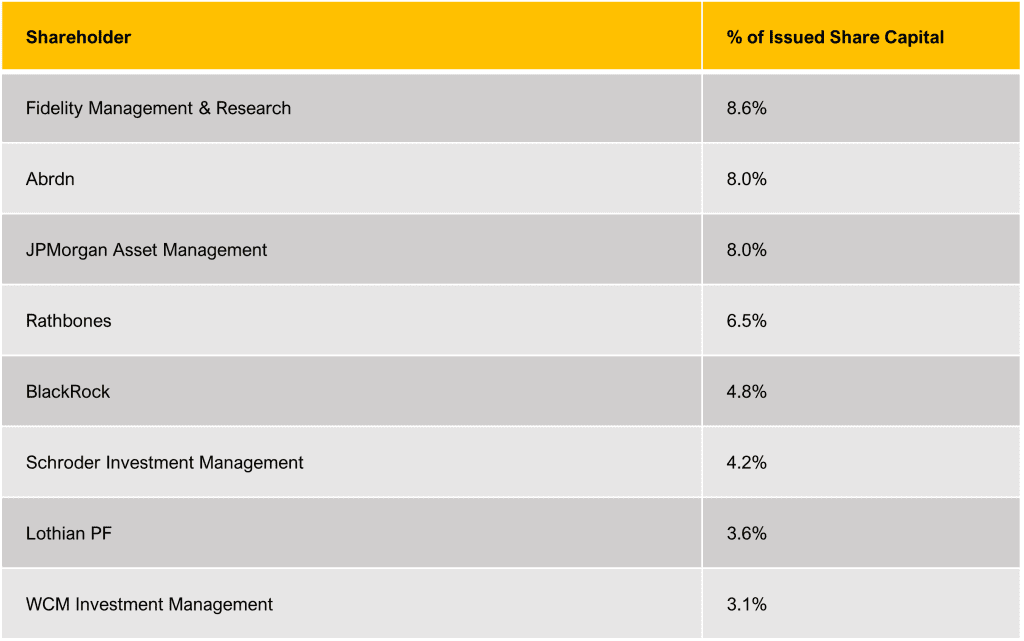Select the 3.6% value for Lothian PF
The height and width of the screenshot is (641, 1024).
pyautogui.click(x=746, y=534)
